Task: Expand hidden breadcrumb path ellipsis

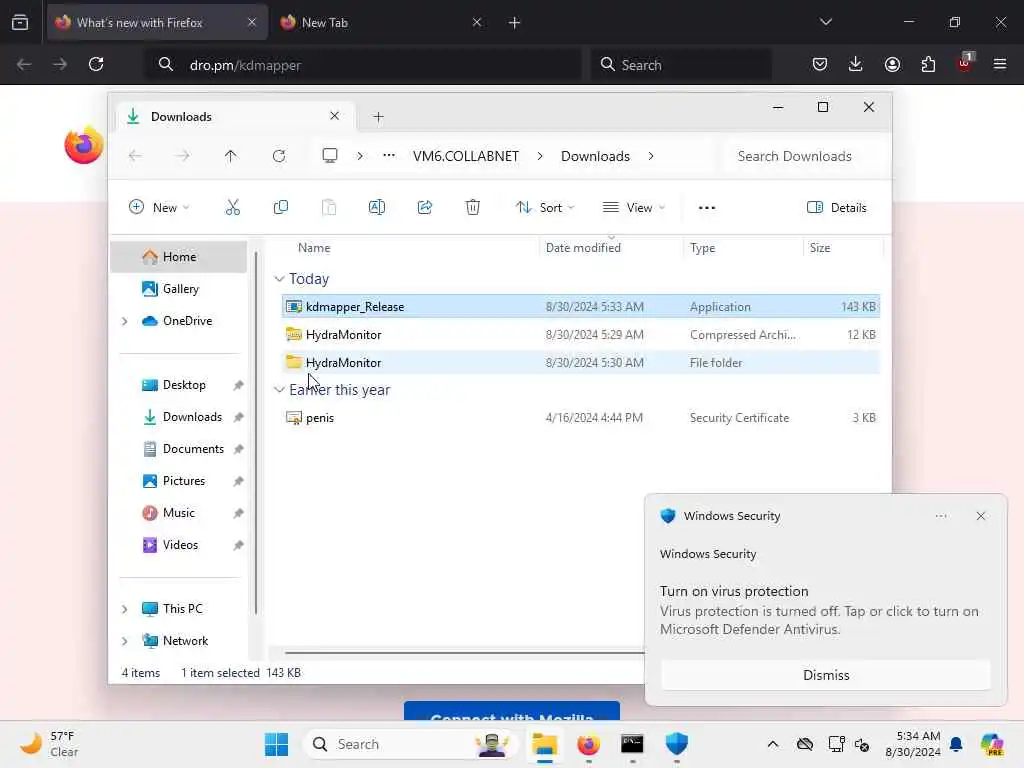Action: coord(389,155)
